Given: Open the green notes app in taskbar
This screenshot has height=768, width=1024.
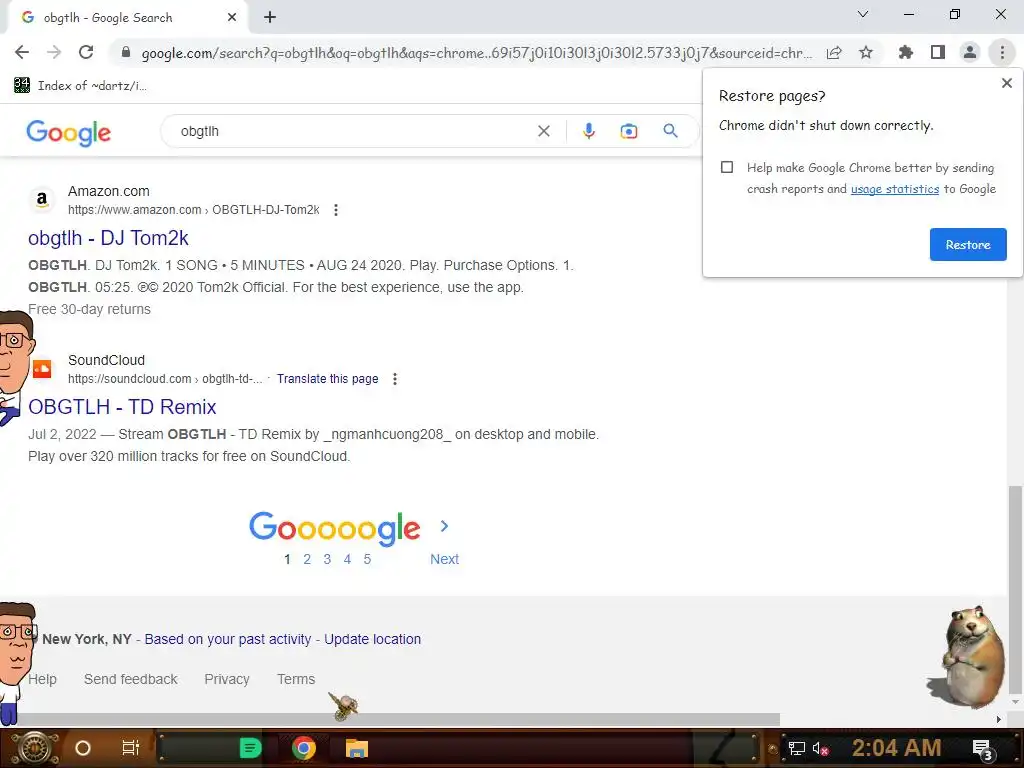Looking at the screenshot, I should [x=250, y=748].
